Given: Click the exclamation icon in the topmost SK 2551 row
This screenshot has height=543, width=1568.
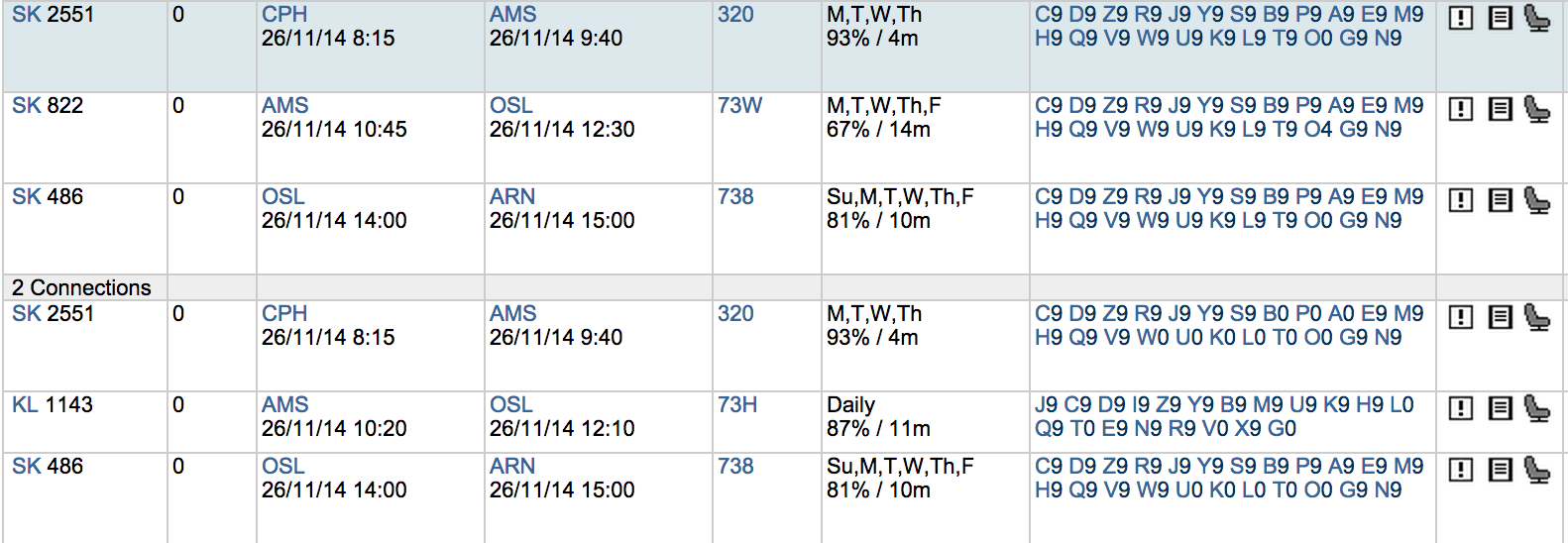Looking at the screenshot, I should (x=1461, y=18).
